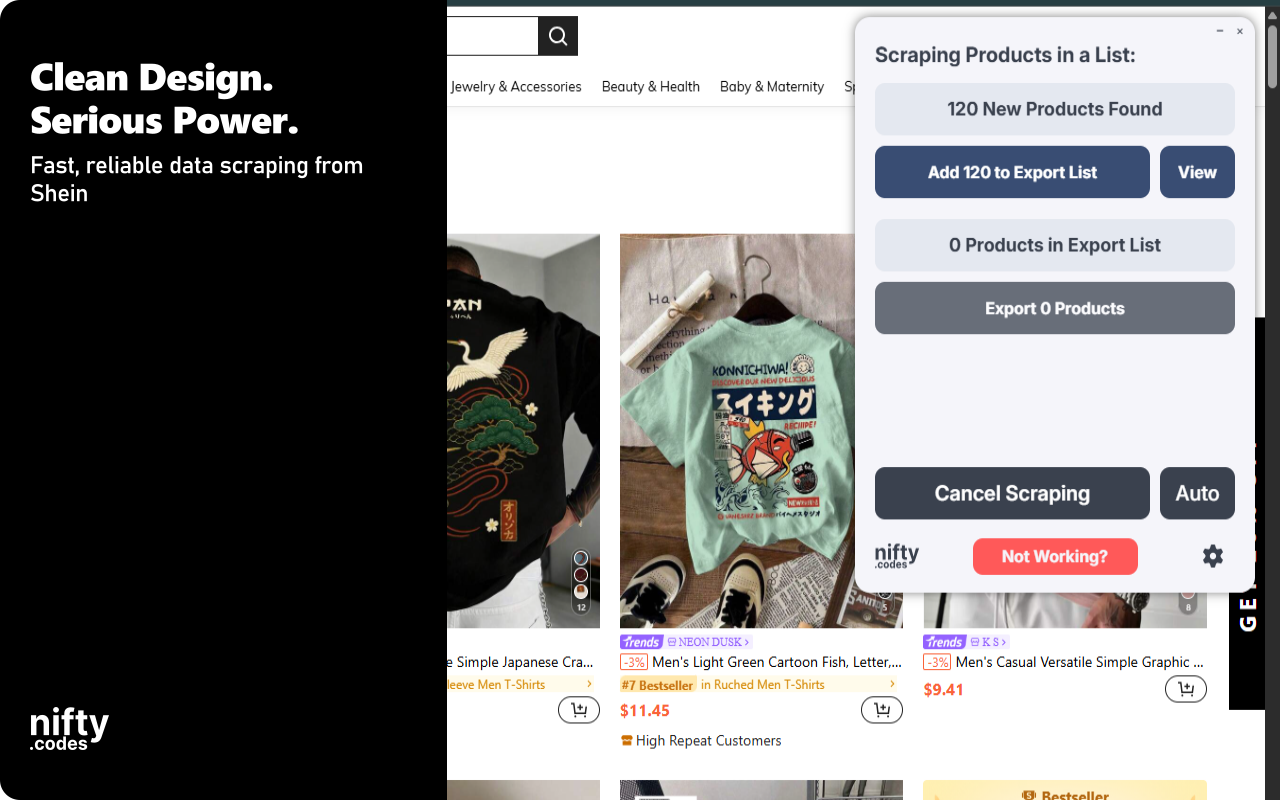Screen dimensions: 1280x800
Task: Click the Not Working? button
Action: [1055, 556]
